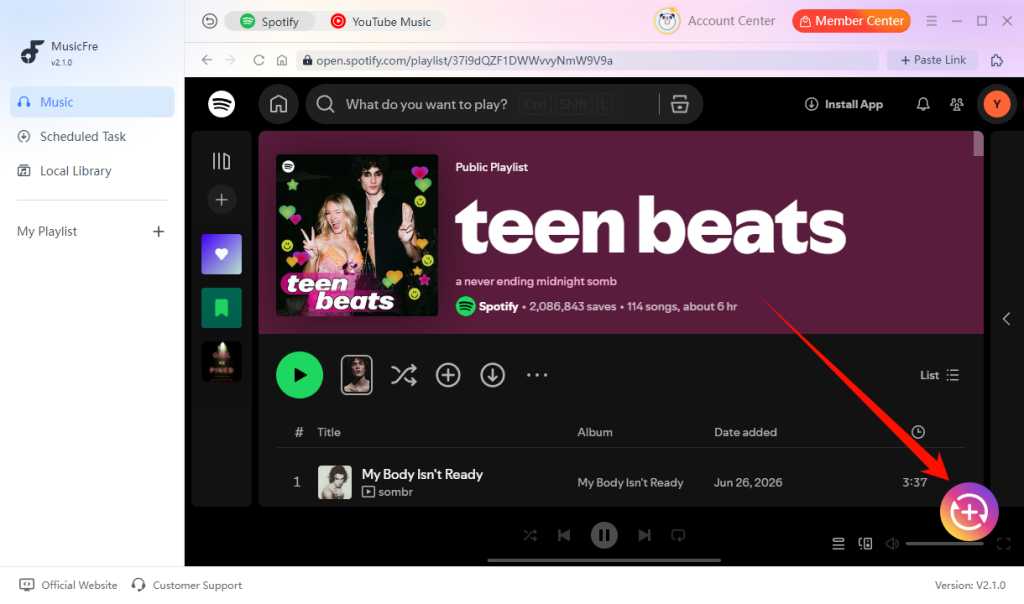
Task: Click the teen beats cover art
Action: [357, 235]
